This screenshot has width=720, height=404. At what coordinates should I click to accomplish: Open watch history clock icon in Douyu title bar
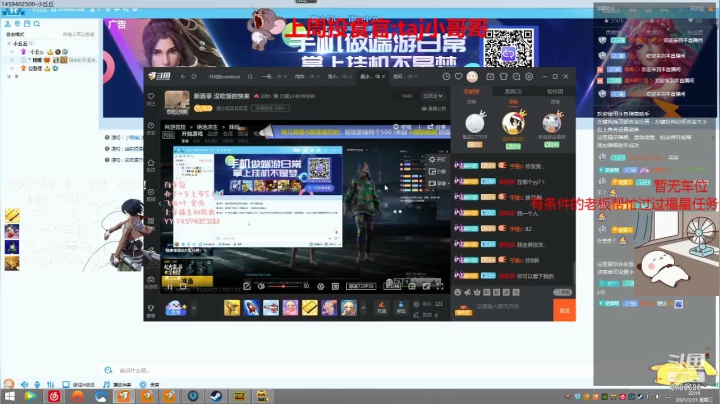[x=446, y=77]
